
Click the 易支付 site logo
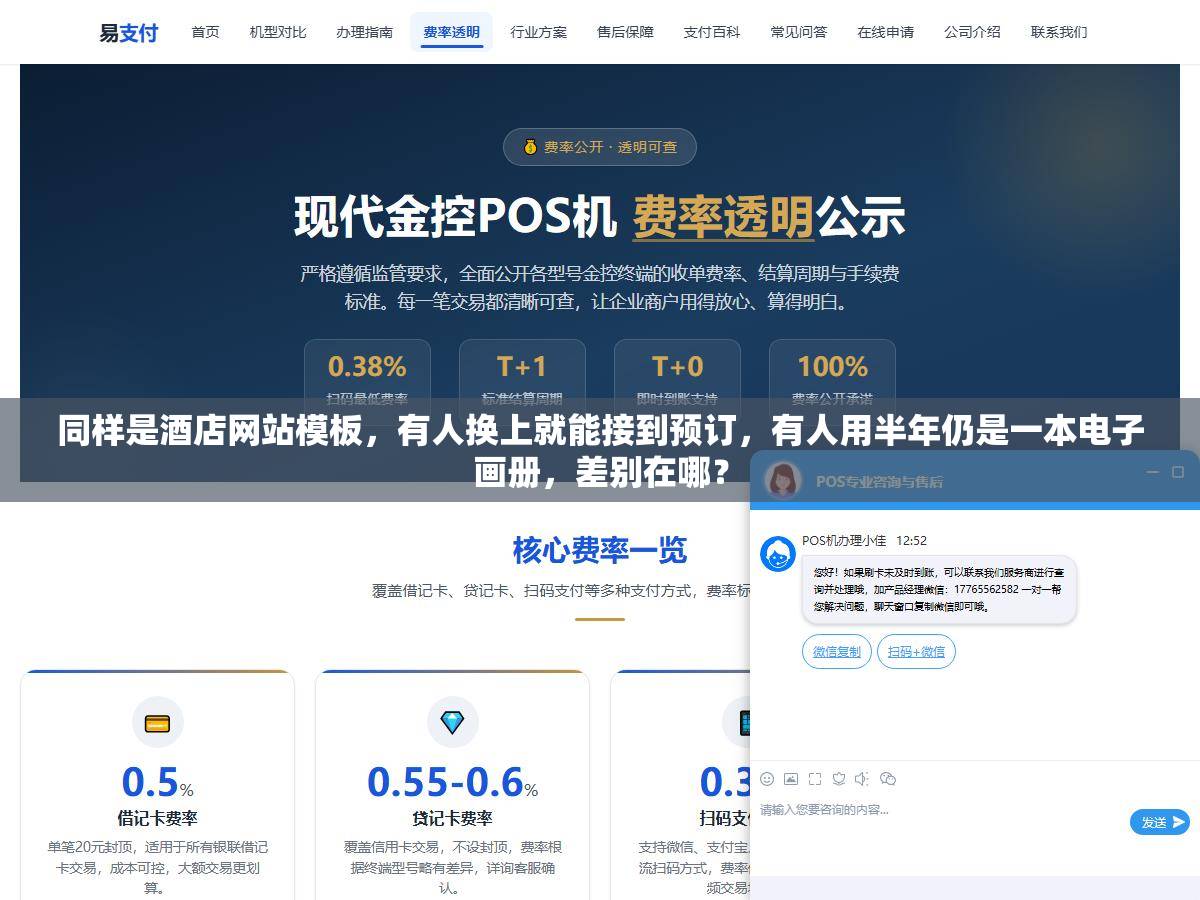pos(128,32)
